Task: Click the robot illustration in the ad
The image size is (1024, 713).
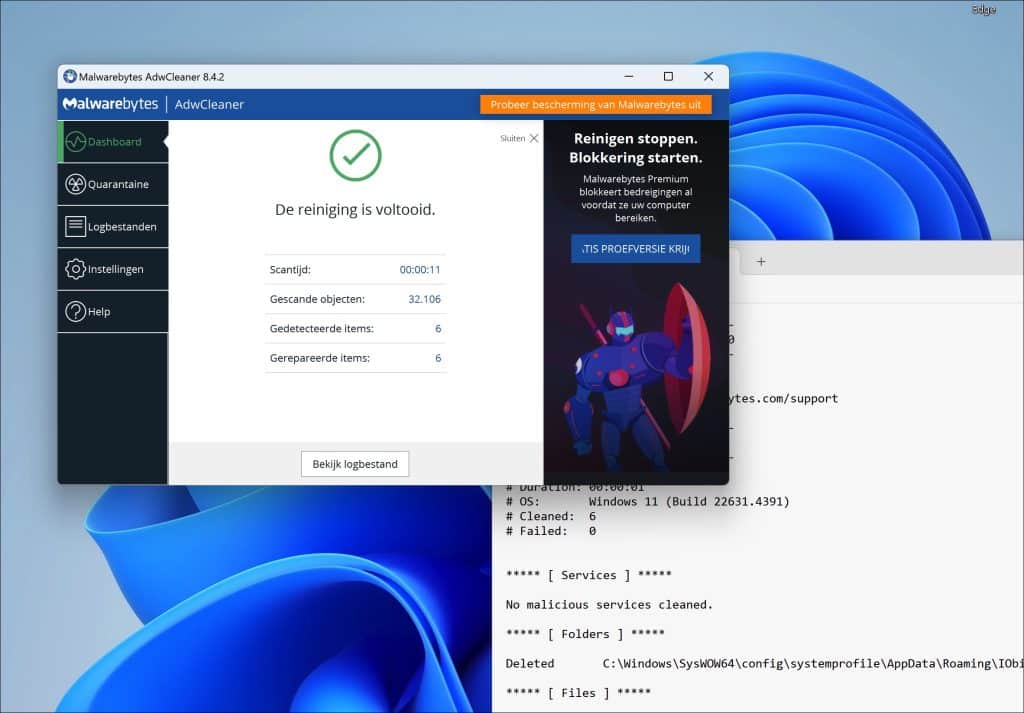Action: pyautogui.click(x=637, y=375)
